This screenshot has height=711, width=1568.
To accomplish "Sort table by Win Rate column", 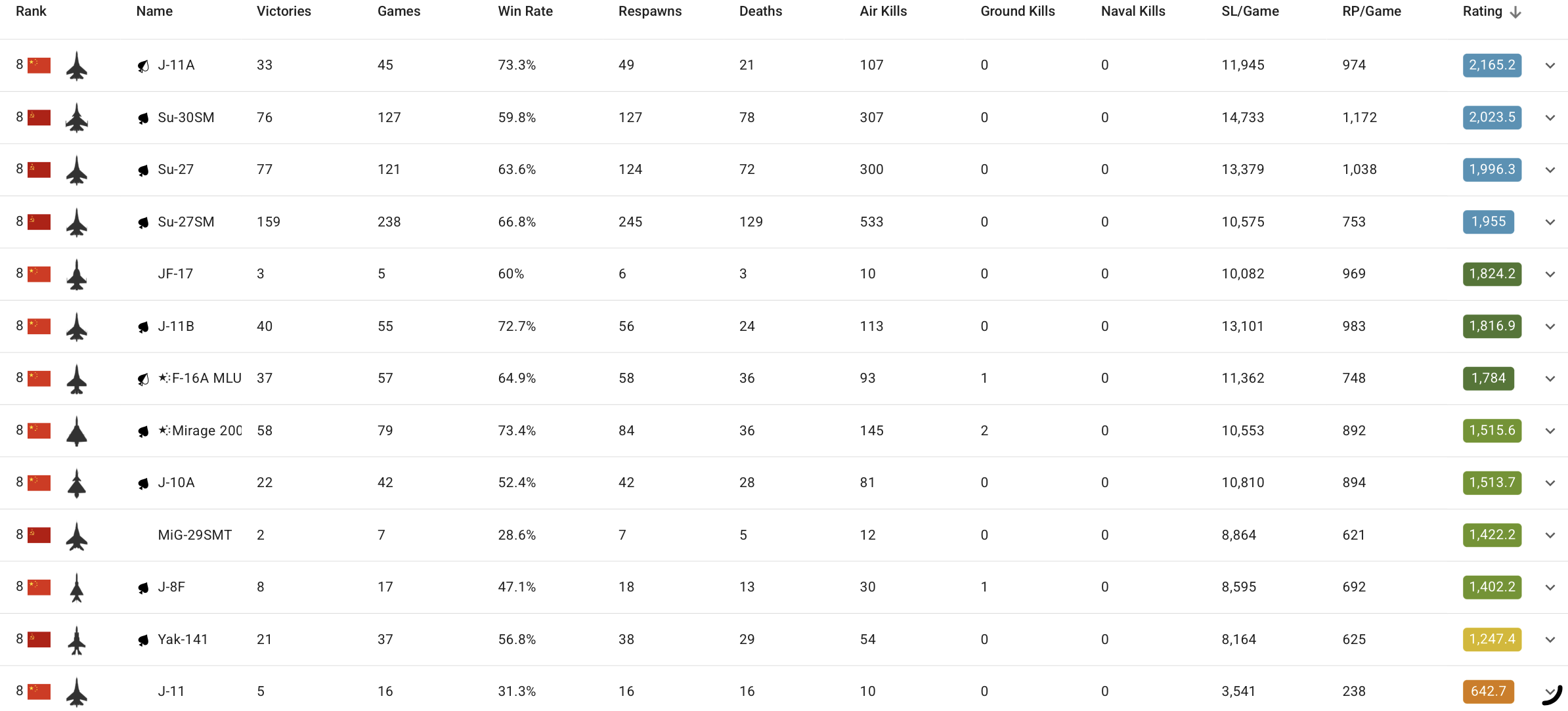I will click(x=525, y=11).
